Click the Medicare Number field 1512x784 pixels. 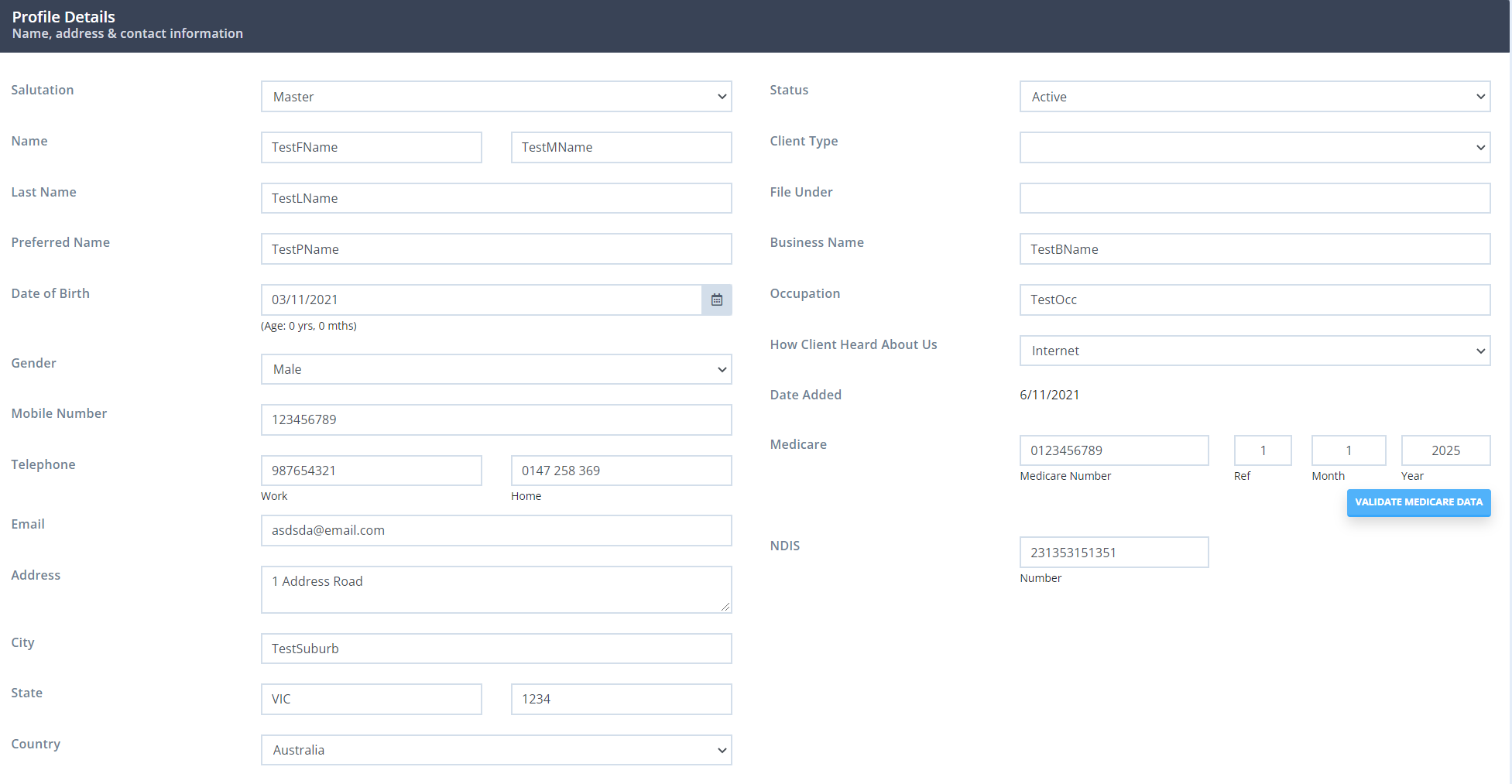tap(1114, 450)
